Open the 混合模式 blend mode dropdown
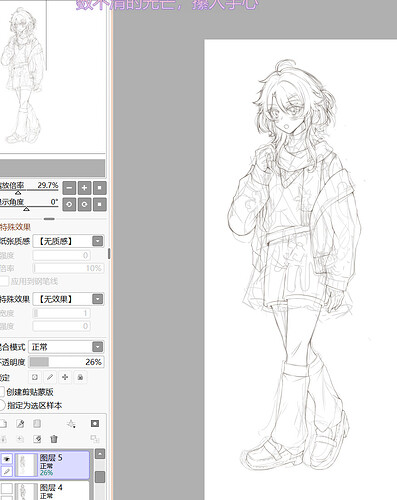This screenshot has height=500, width=397. pos(66,347)
